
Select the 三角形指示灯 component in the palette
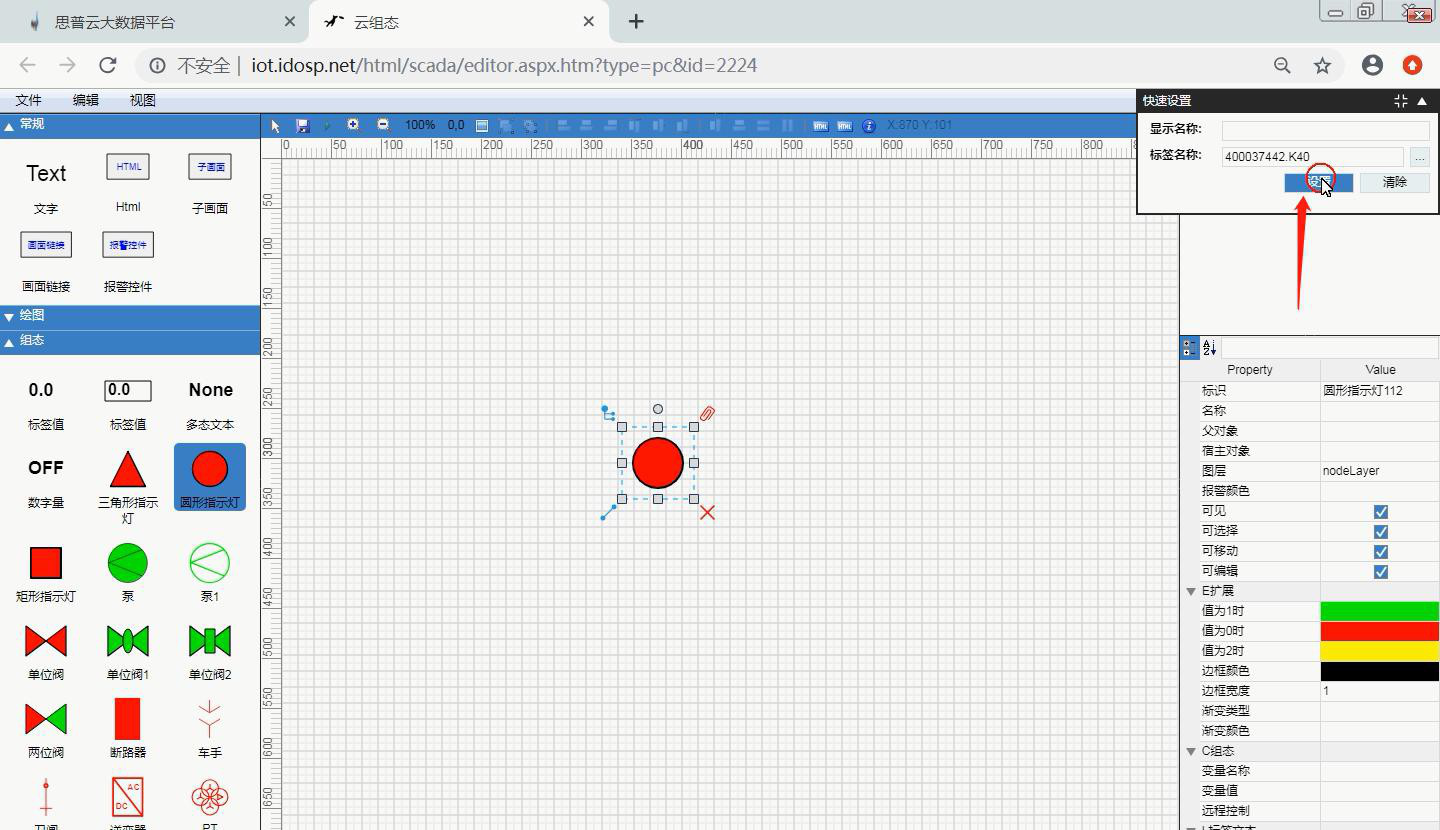tap(127, 469)
